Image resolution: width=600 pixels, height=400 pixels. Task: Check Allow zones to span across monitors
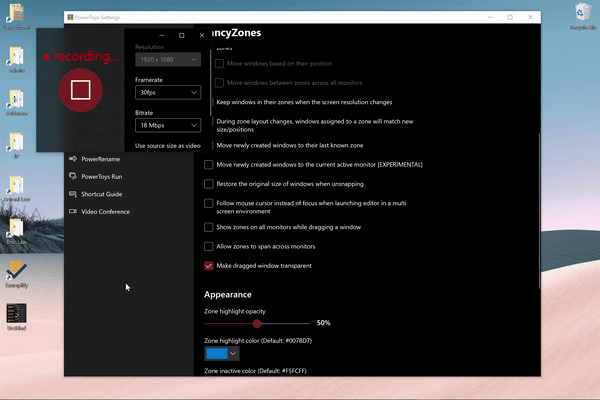click(x=209, y=247)
